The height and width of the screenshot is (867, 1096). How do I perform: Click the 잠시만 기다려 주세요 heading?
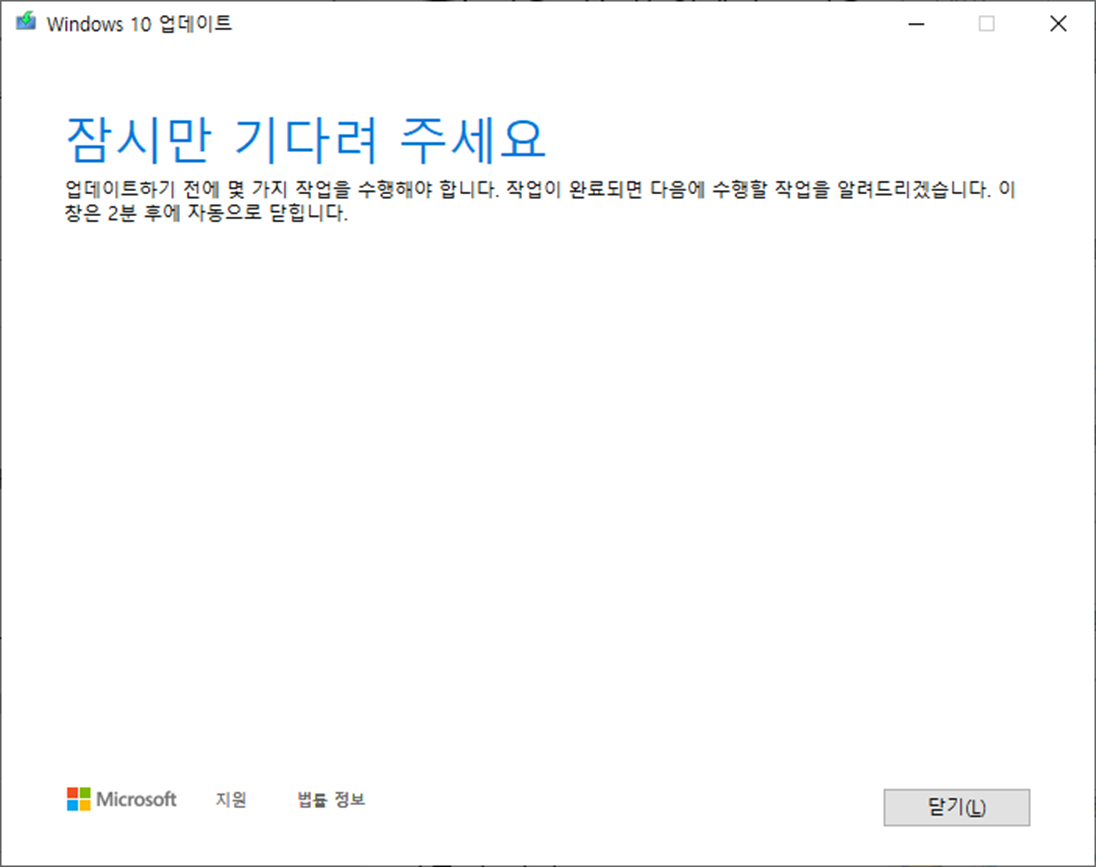305,140
